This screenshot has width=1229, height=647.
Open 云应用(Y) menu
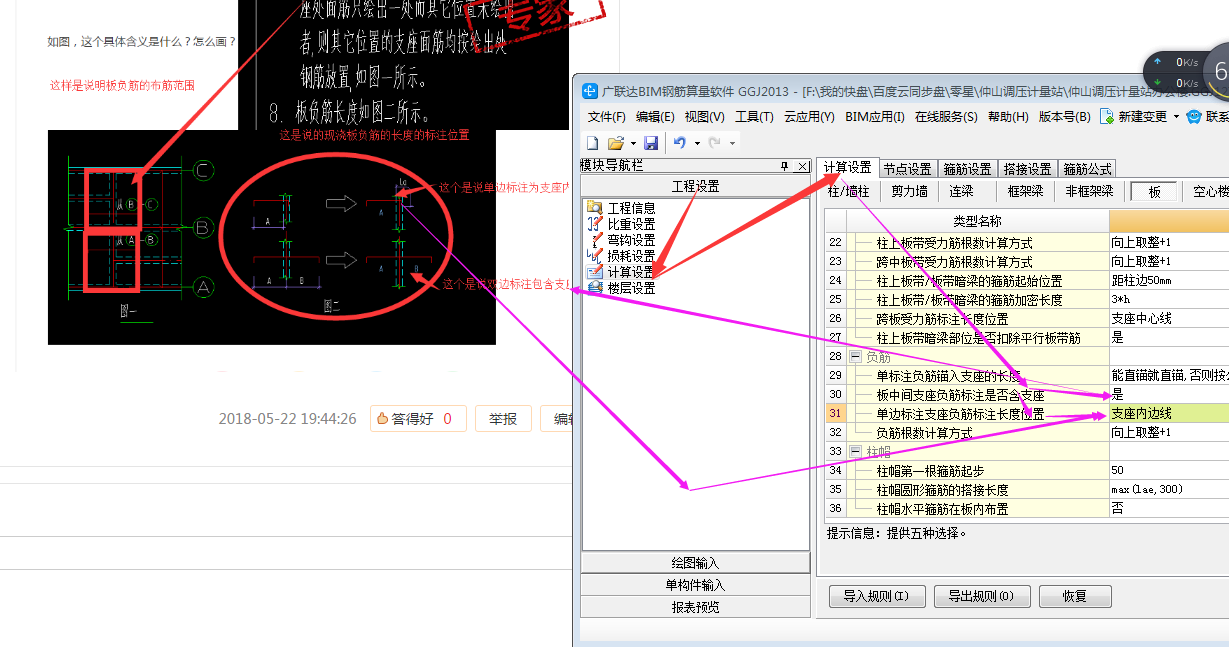pos(809,117)
